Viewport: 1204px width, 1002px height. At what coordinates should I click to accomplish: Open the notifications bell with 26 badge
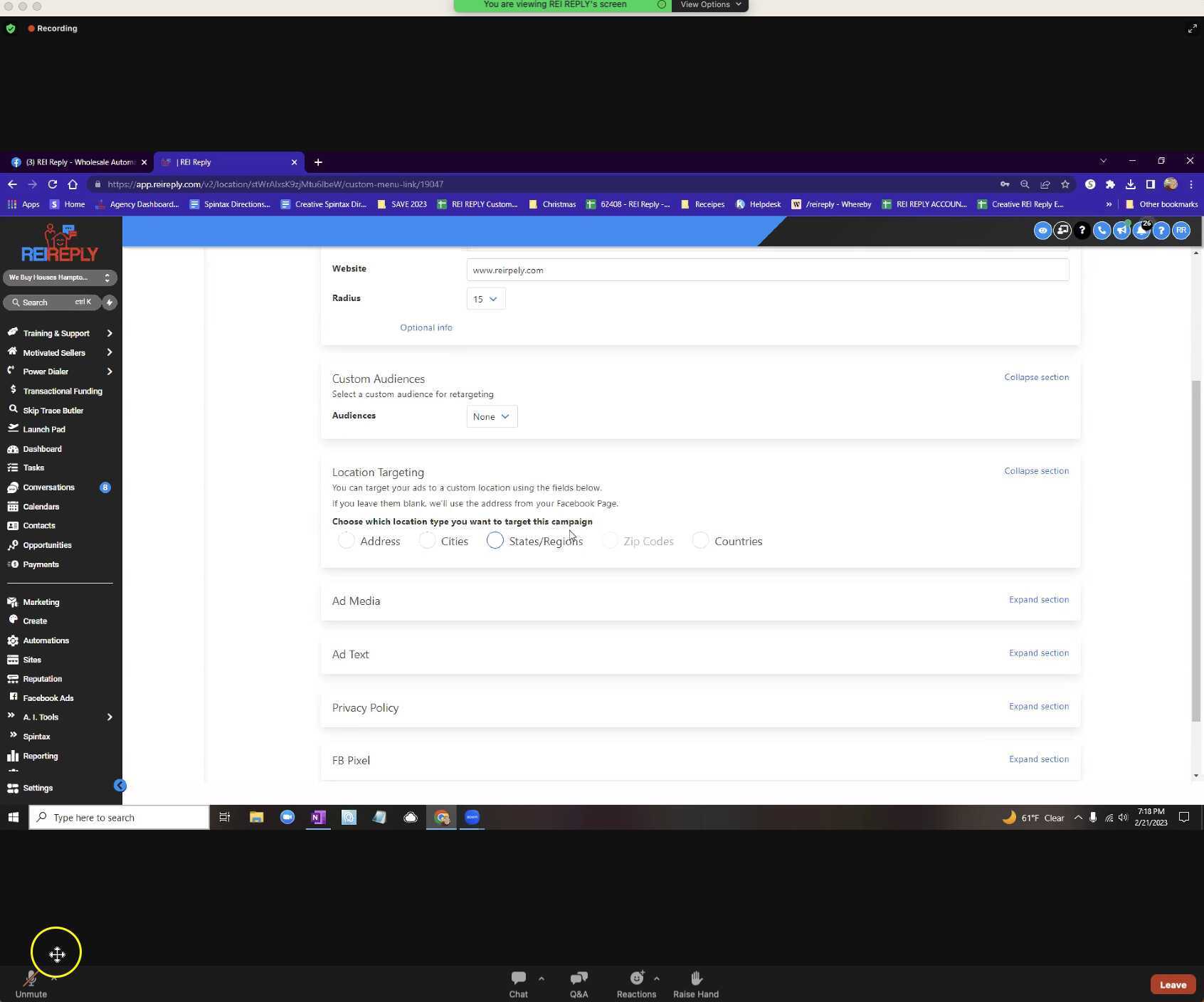coord(1141,231)
